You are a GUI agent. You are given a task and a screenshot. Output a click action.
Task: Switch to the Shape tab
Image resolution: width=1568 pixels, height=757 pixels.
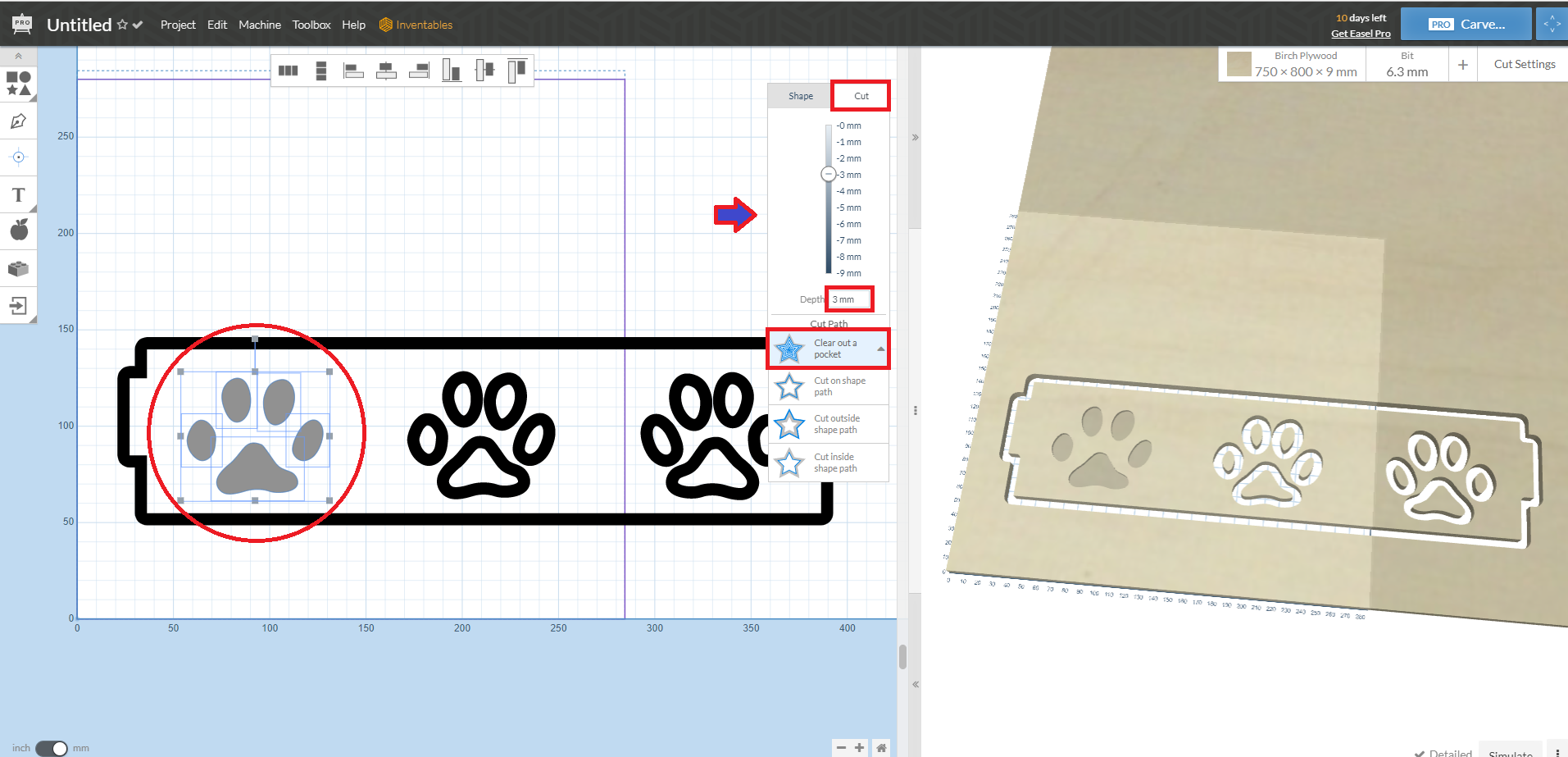(x=801, y=96)
